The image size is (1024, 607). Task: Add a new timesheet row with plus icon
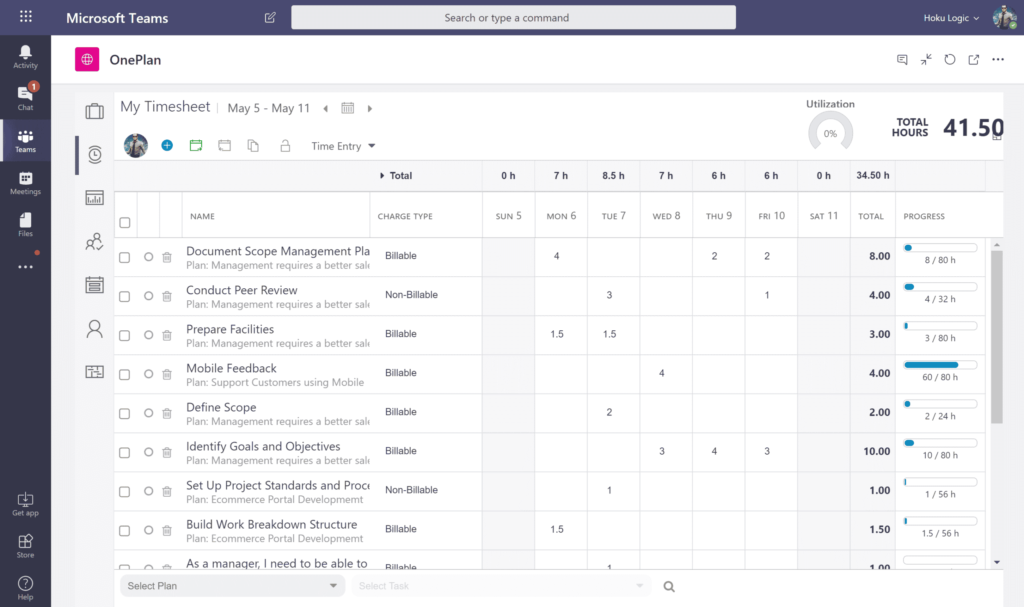[x=167, y=146]
